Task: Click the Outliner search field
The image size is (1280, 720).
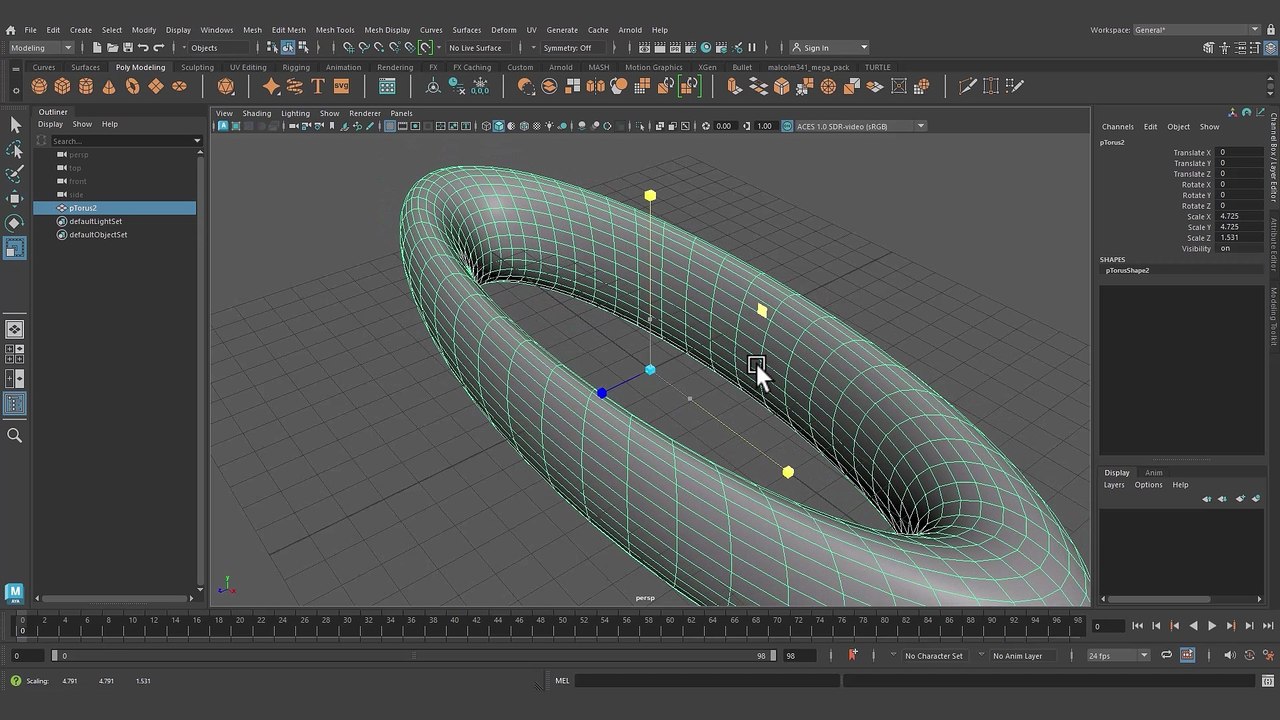Action: (x=120, y=141)
